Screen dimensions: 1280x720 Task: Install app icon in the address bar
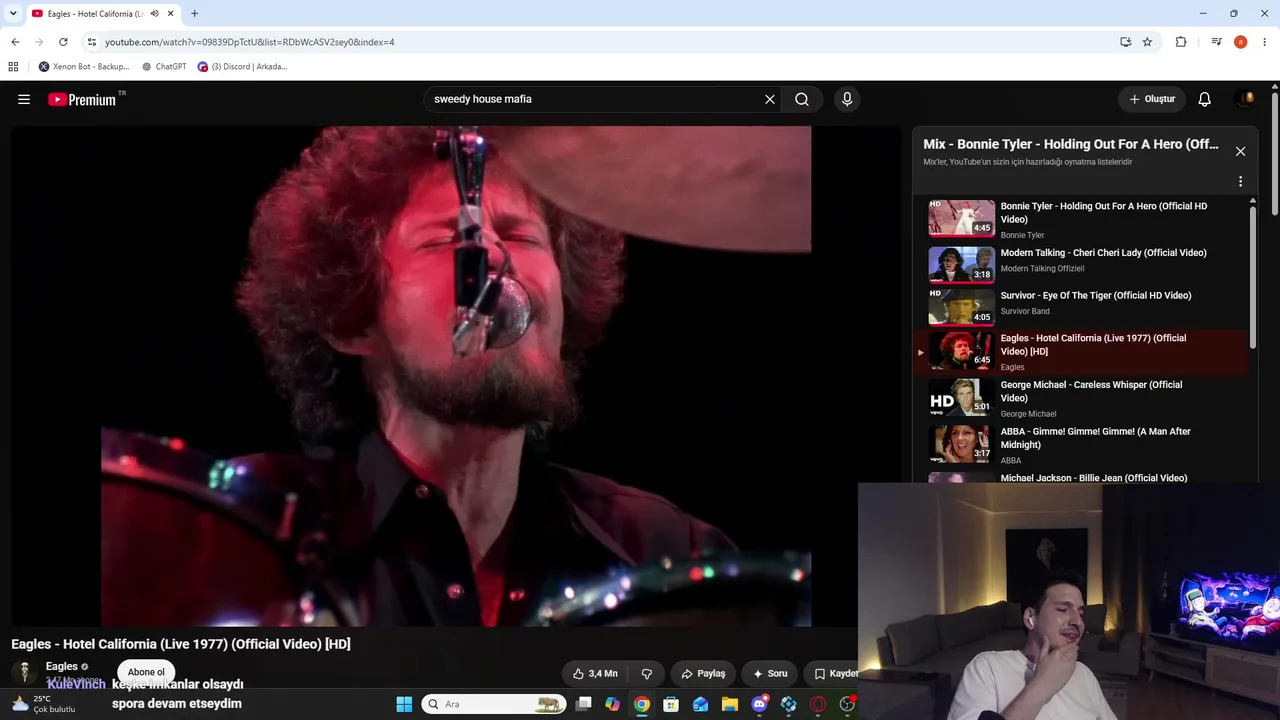click(x=1125, y=42)
